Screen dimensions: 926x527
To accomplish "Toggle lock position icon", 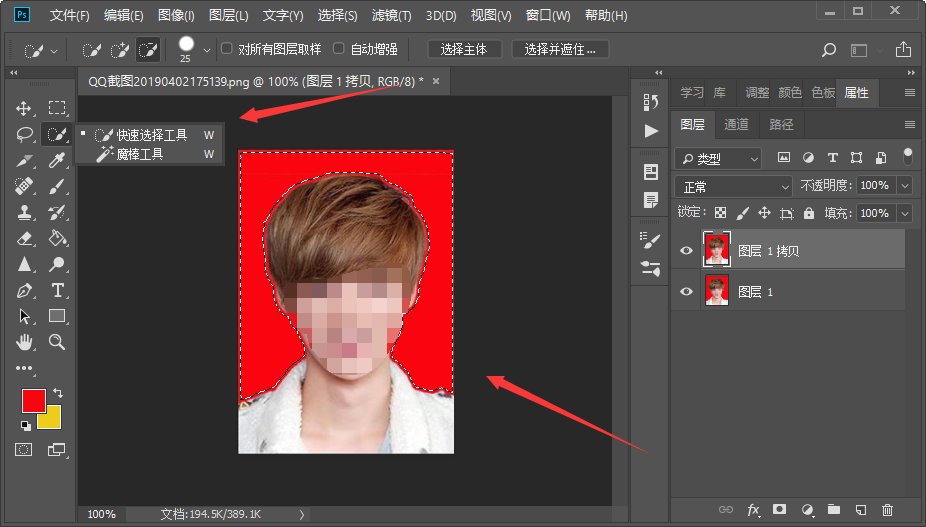I will pos(764,213).
